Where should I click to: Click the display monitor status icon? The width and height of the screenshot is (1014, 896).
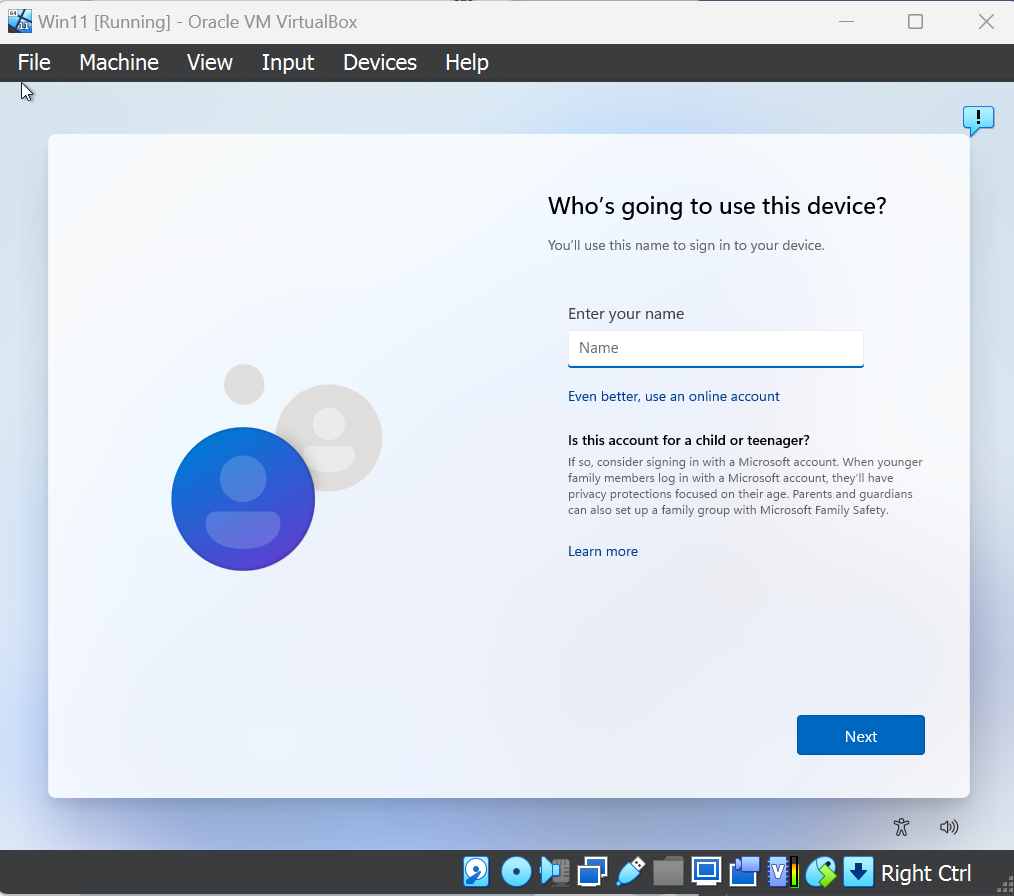(x=707, y=872)
